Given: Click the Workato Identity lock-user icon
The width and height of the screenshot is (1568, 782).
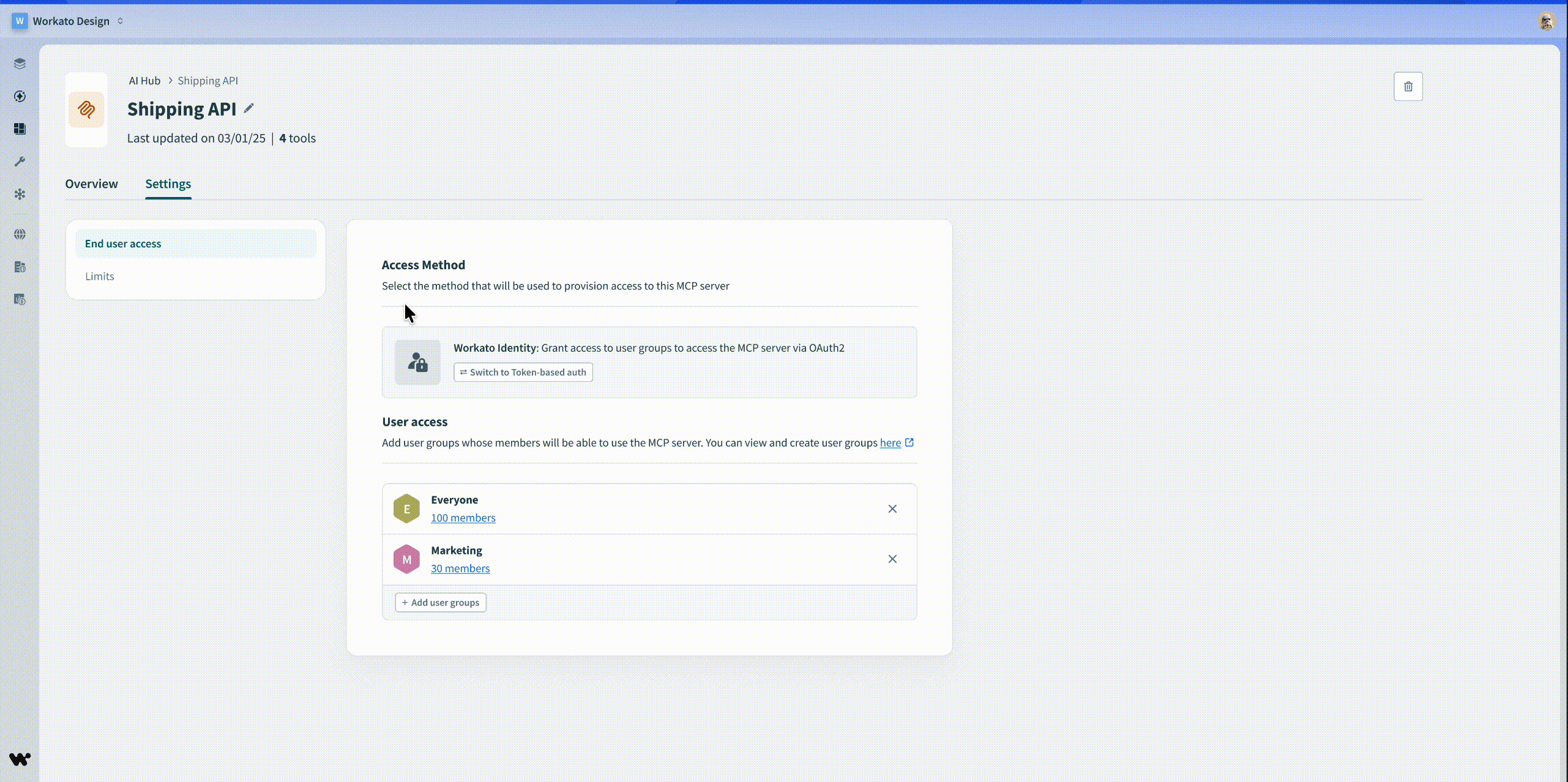Looking at the screenshot, I should click(417, 362).
